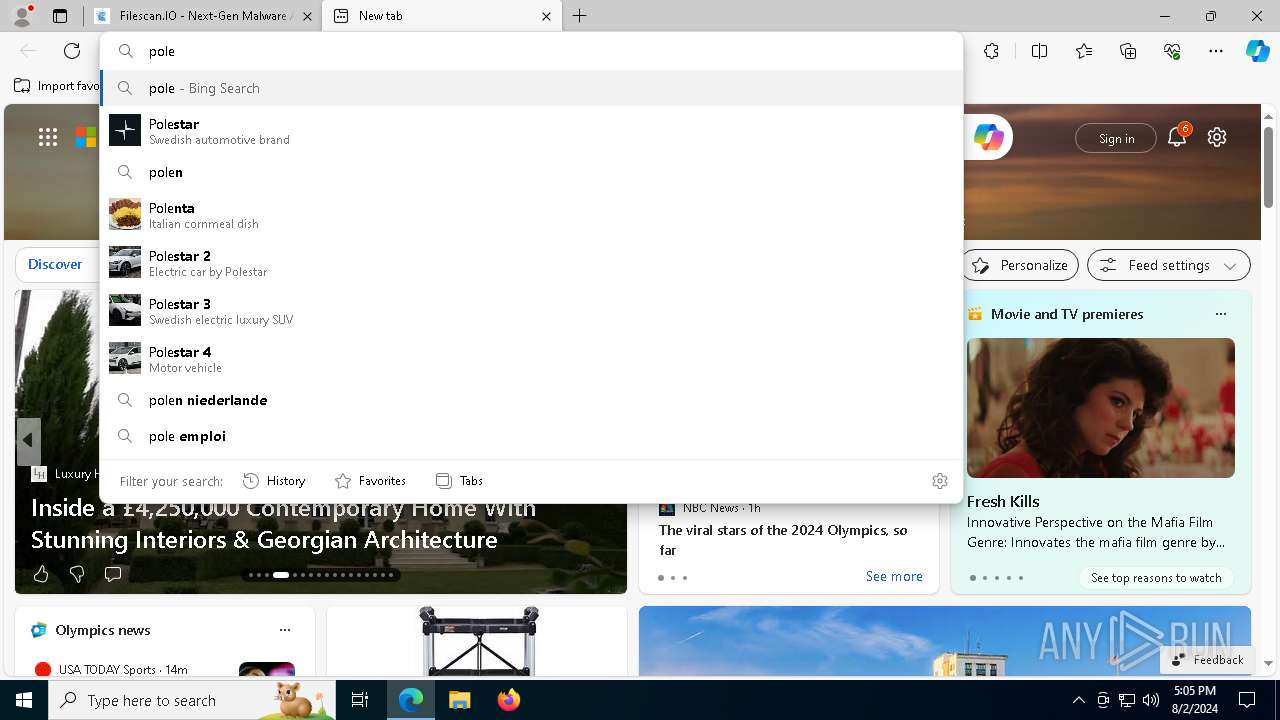The width and height of the screenshot is (1280, 720).
Task: Click the Sign in button
Action: pyautogui.click(x=1116, y=138)
